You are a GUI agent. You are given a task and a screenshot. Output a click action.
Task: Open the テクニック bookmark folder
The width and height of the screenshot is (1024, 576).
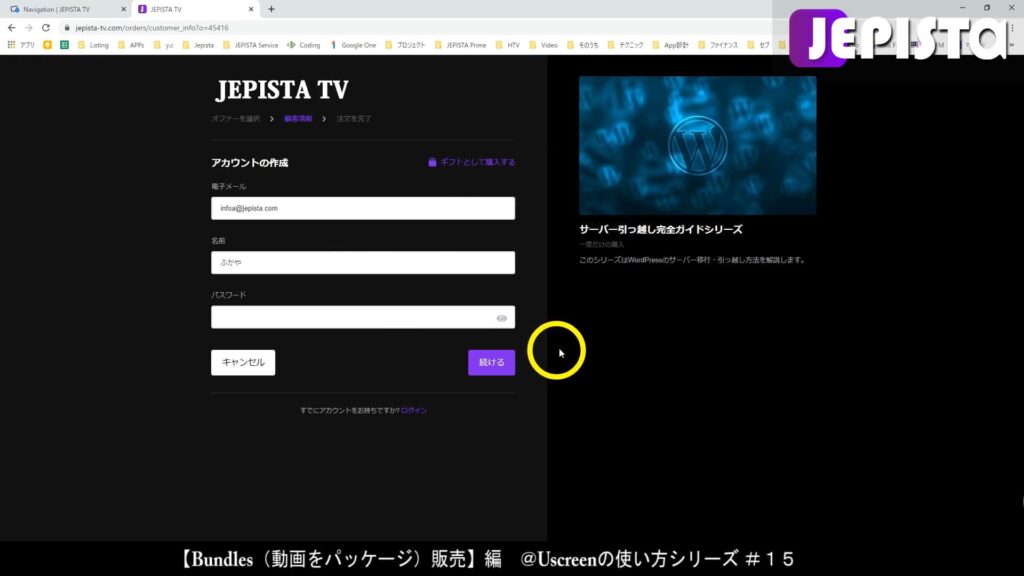(x=625, y=45)
